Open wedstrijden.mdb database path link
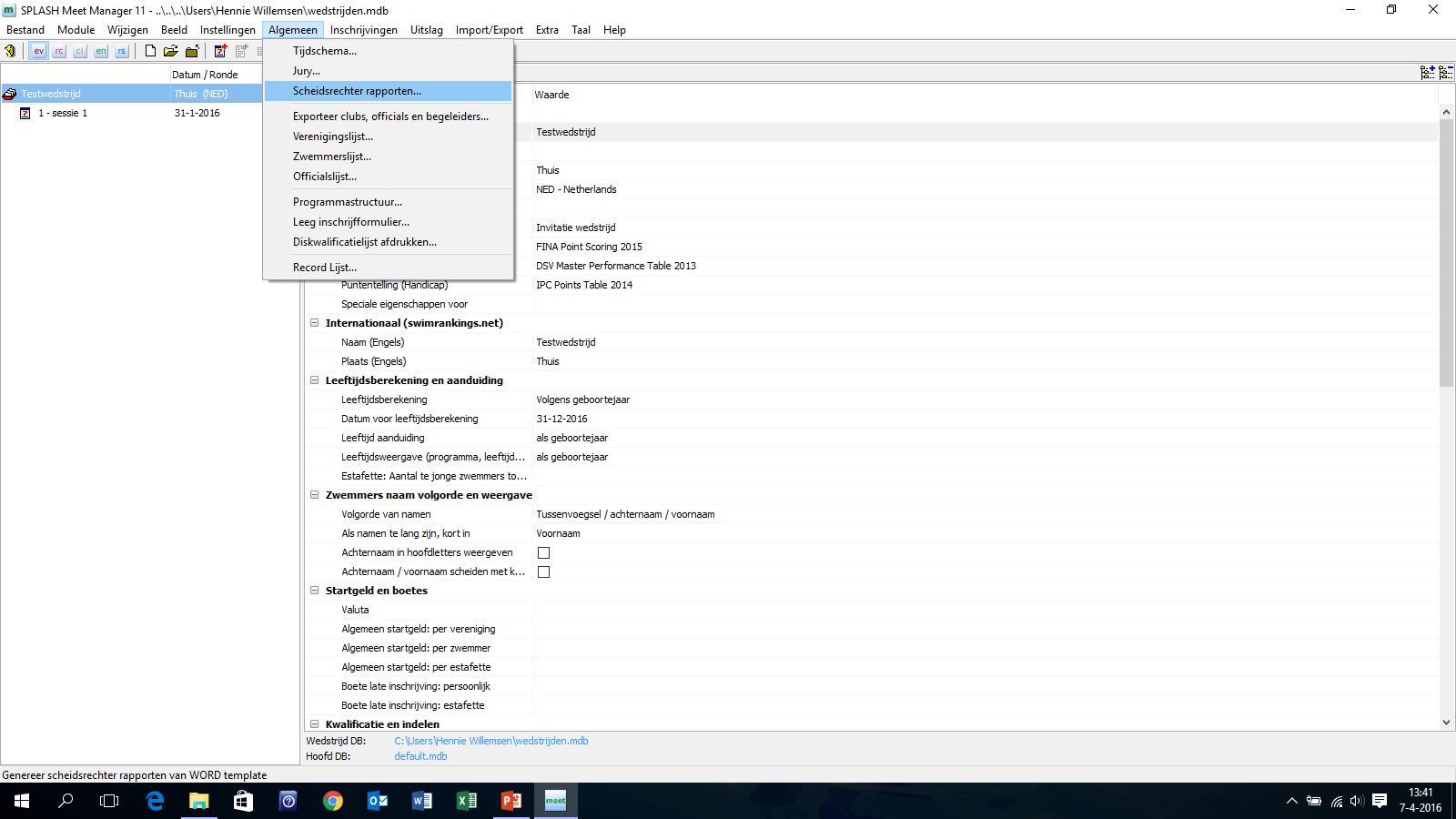 tap(491, 741)
